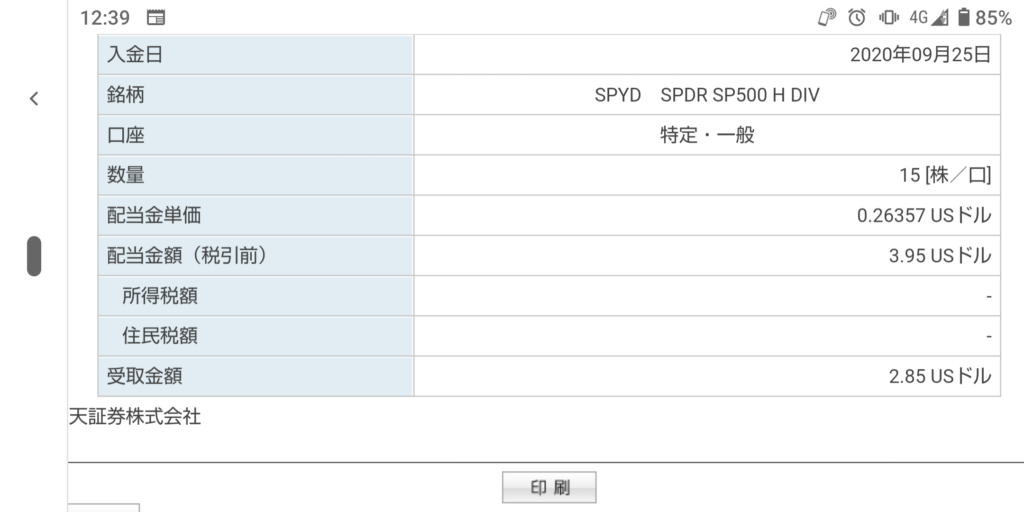This screenshot has height=512, width=1024.
Task: Tap the 12:39 clock display
Action: tap(105, 18)
